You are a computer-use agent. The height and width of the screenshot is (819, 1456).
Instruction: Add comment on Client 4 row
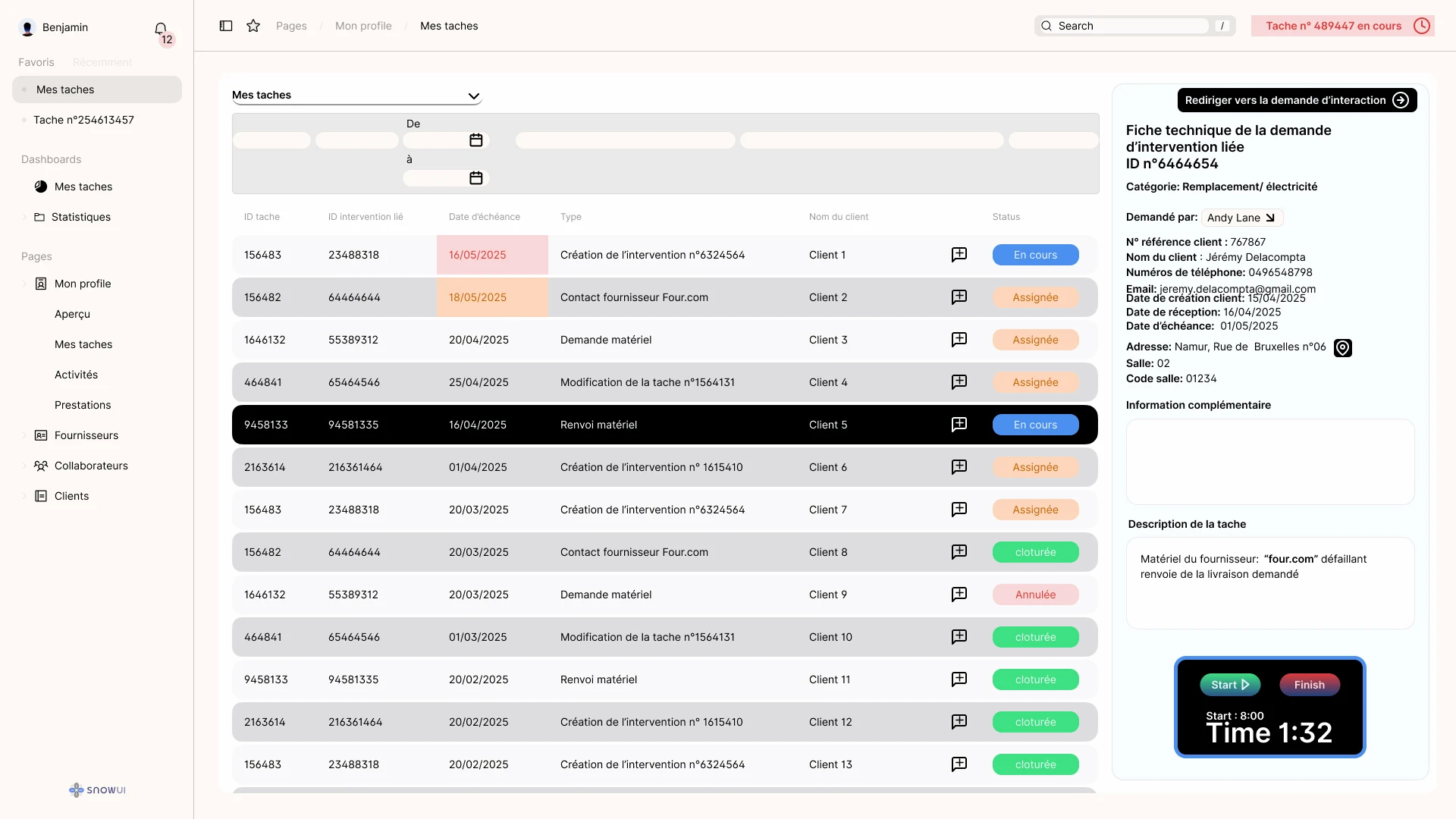(x=959, y=382)
